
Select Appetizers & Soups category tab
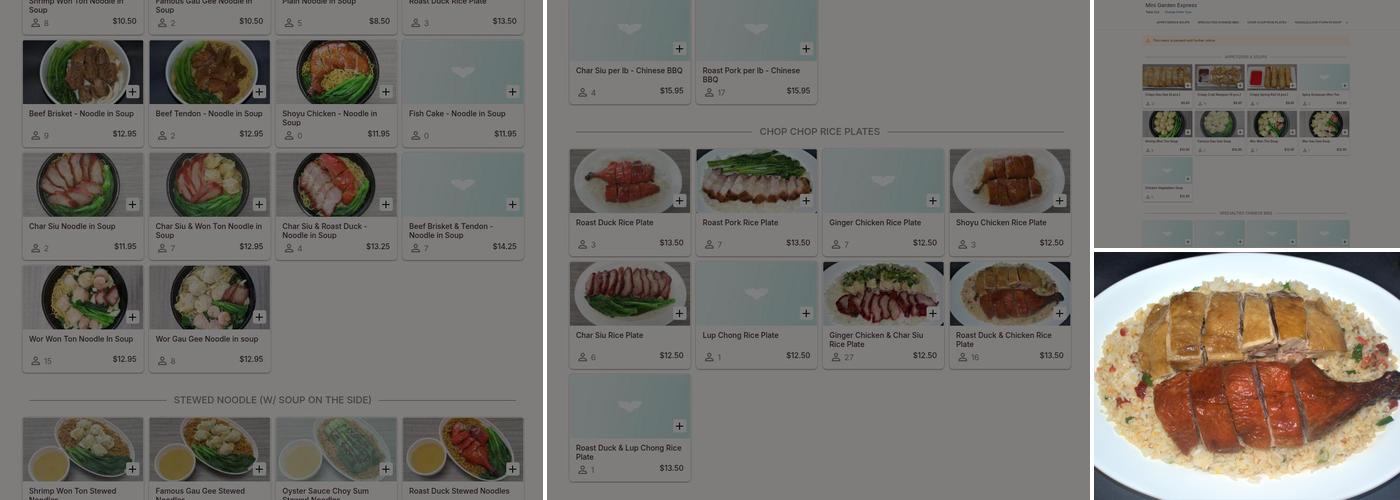(1172, 21)
